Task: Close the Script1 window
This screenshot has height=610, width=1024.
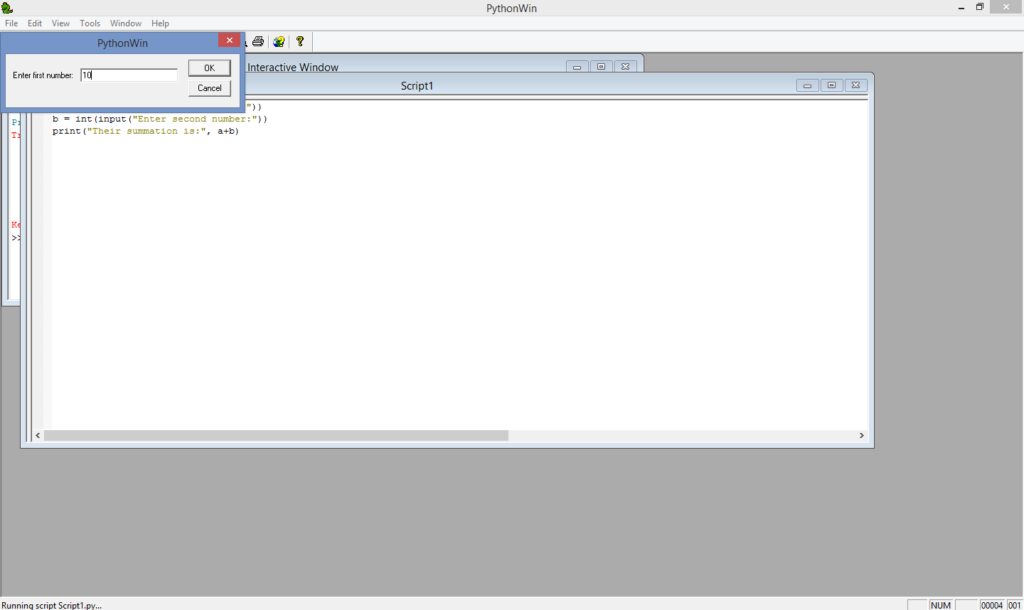Action: (856, 86)
